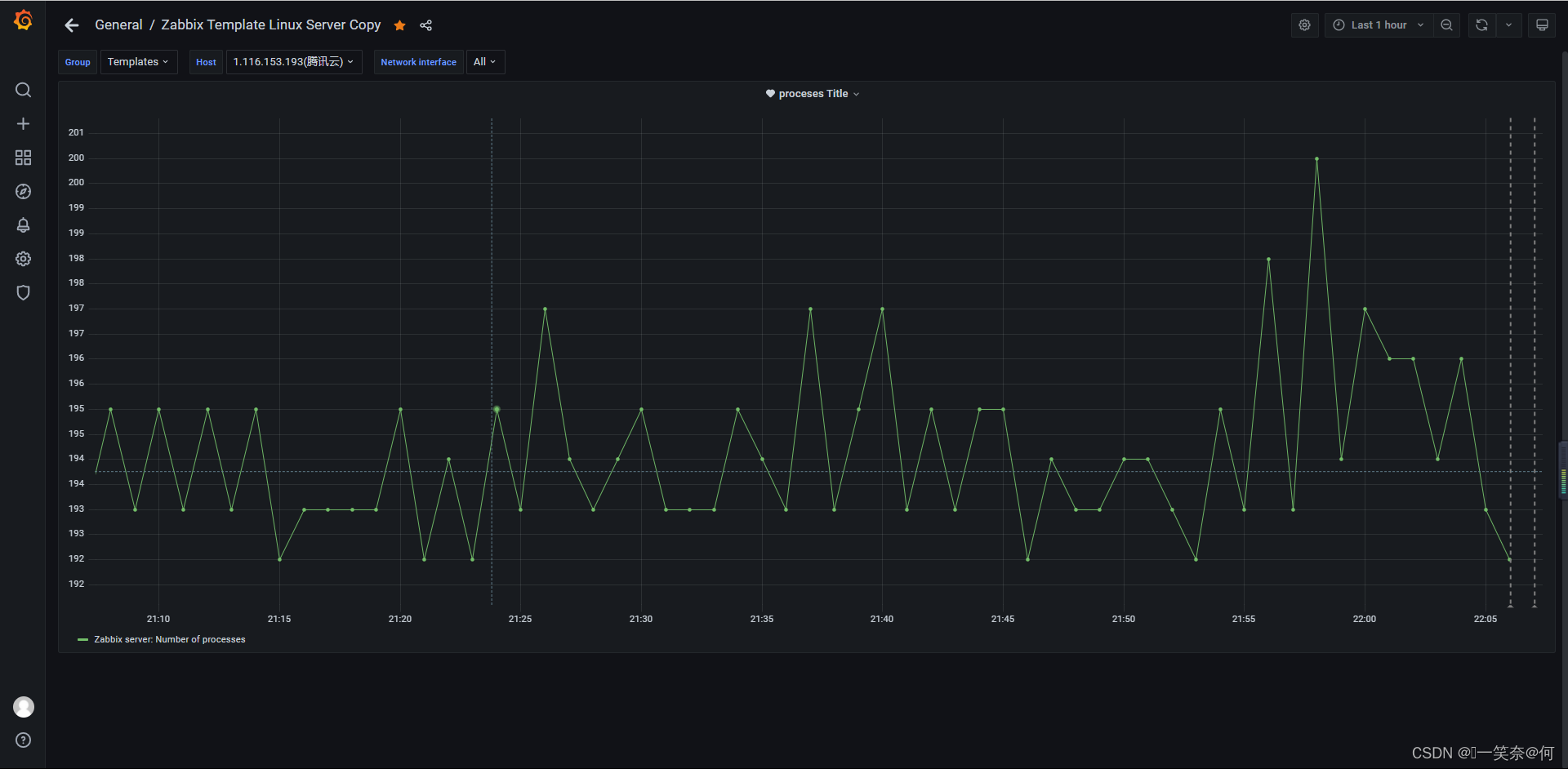Viewport: 1568px width, 769px height.
Task: Open the sidebar search icon
Action: click(23, 90)
